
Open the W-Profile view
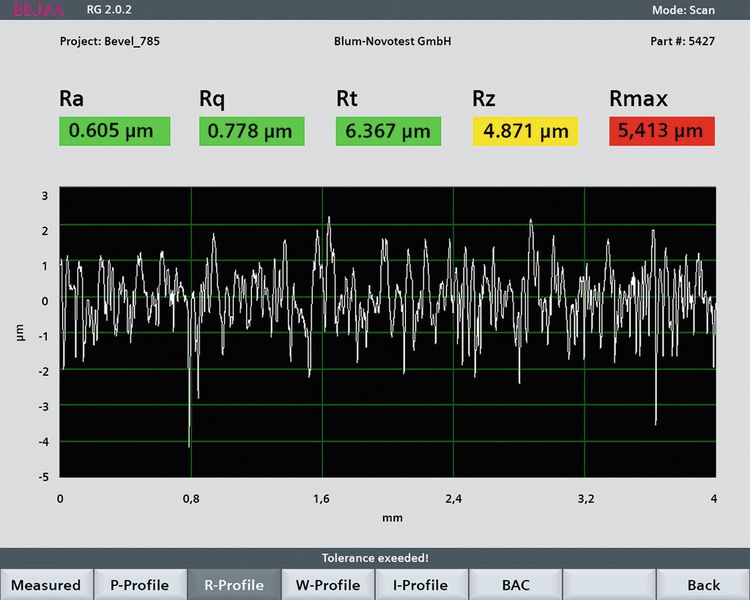327,585
